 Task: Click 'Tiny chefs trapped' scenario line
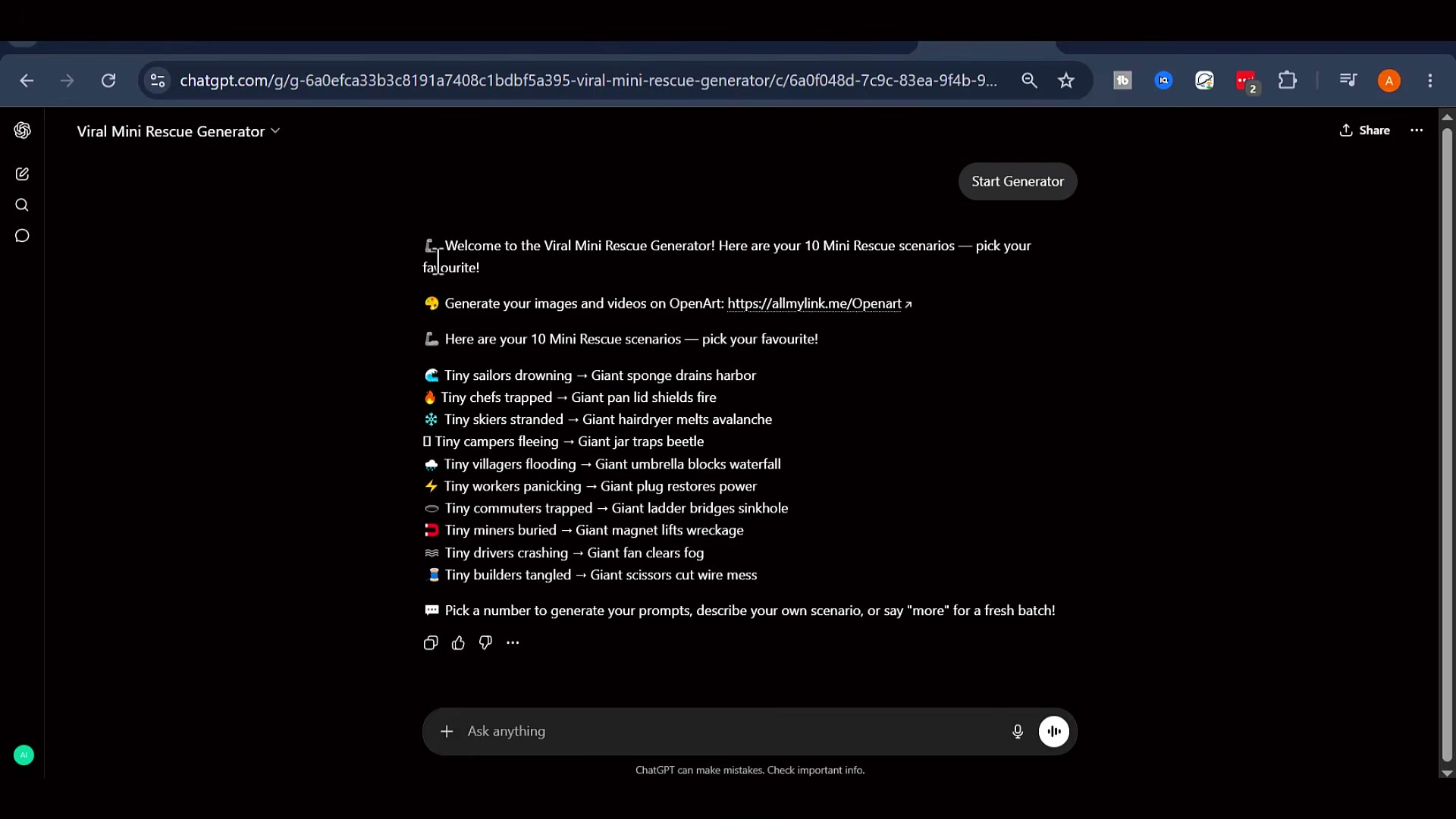pos(570,397)
